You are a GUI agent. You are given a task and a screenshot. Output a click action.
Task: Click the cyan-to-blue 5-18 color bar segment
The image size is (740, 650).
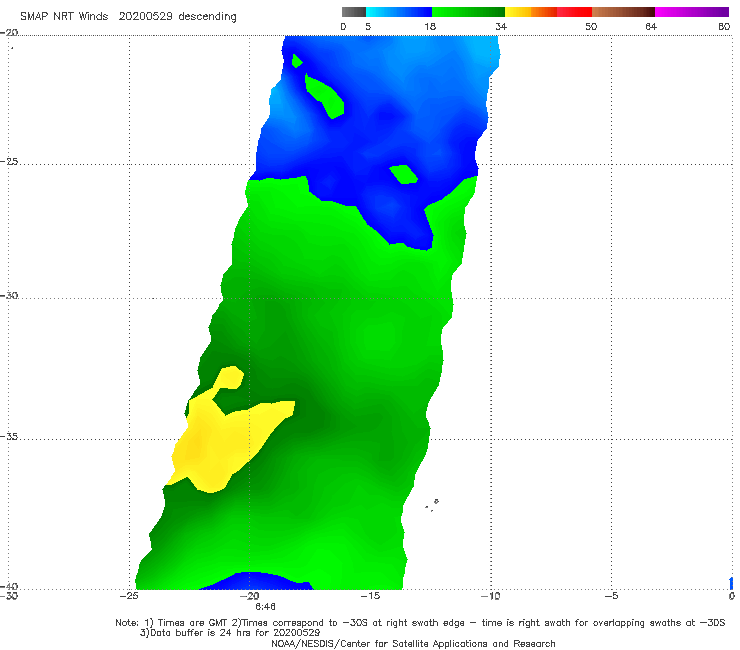[399, 12]
